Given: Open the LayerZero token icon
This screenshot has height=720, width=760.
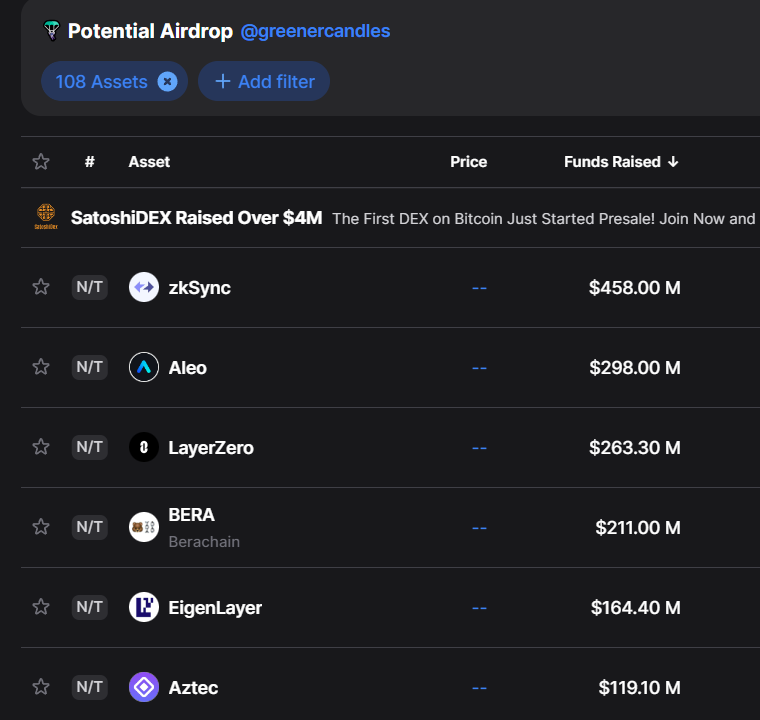Looking at the screenshot, I should pos(144,447).
